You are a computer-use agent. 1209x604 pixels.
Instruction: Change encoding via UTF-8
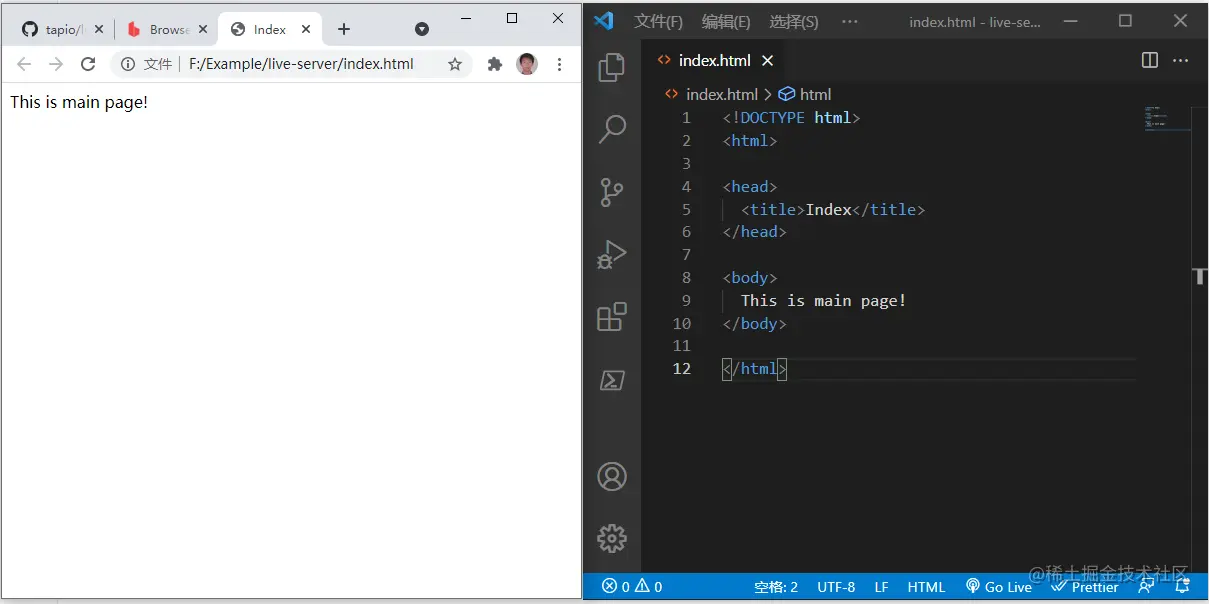point(836,587)
